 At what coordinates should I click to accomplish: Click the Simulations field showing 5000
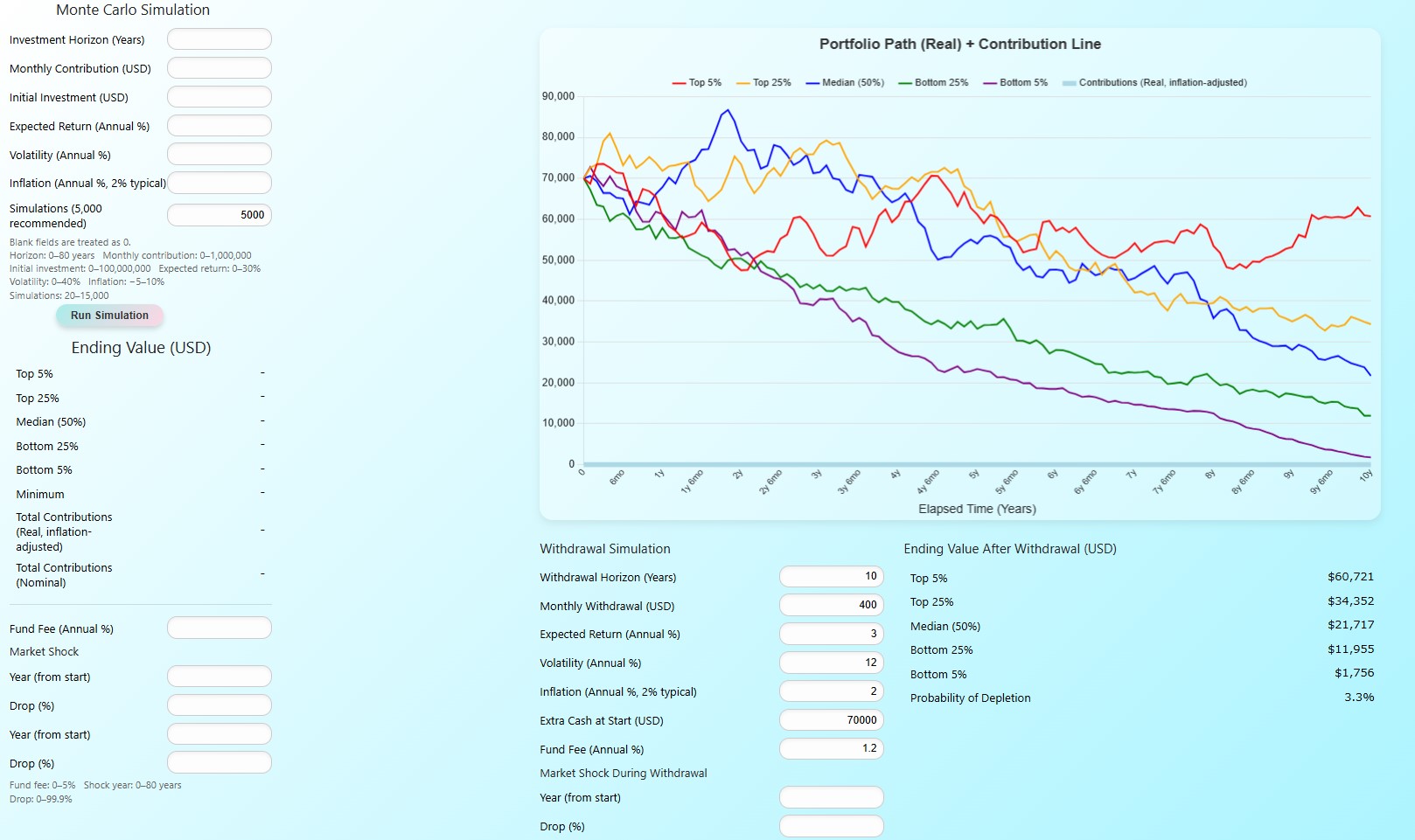[219, 215]
